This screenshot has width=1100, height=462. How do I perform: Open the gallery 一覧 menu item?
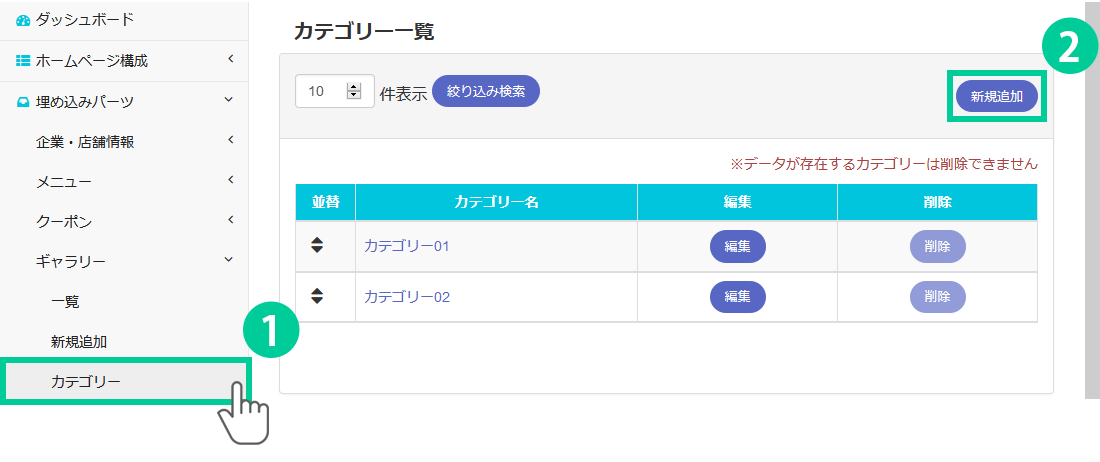65,301
